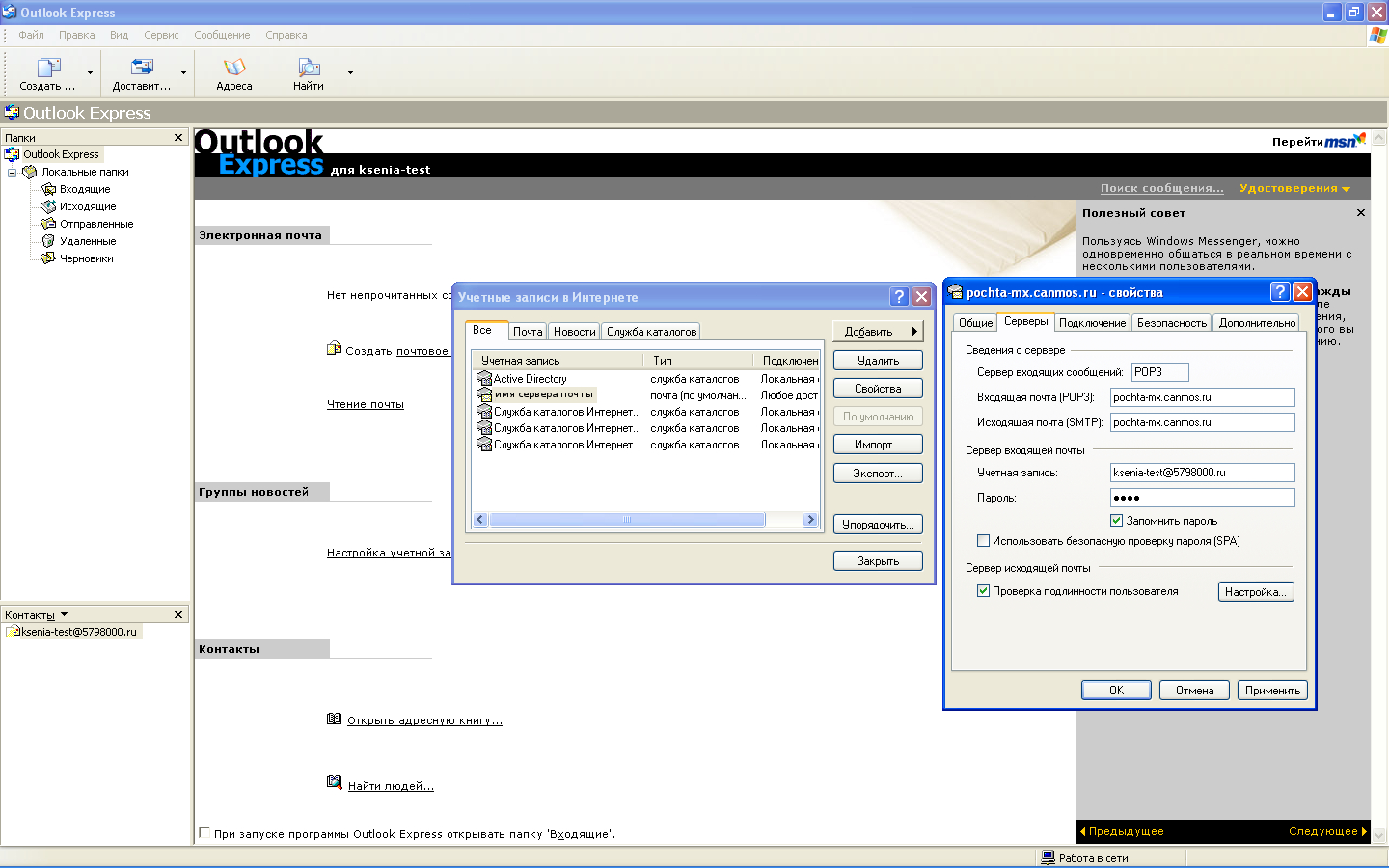
Task: Open the Правка menu
Action: point(76,35)
